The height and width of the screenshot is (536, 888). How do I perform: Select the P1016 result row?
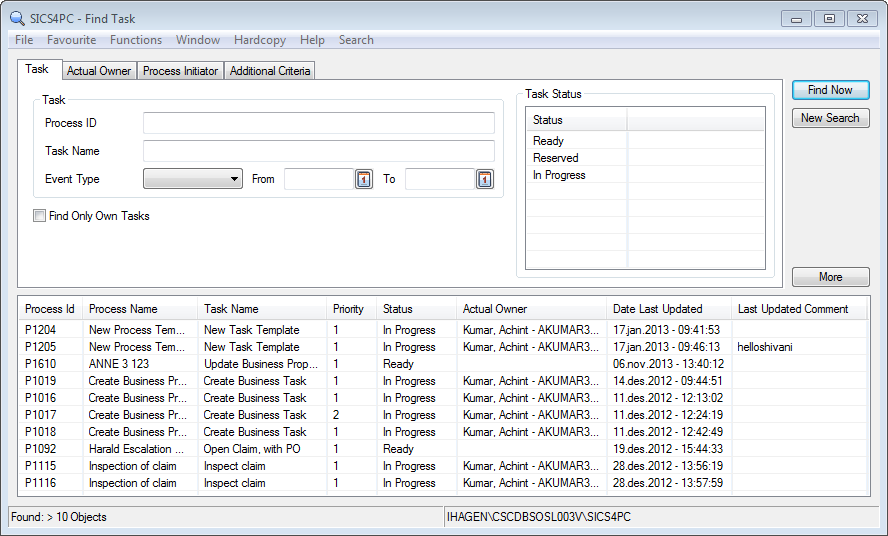pos(443,398)
